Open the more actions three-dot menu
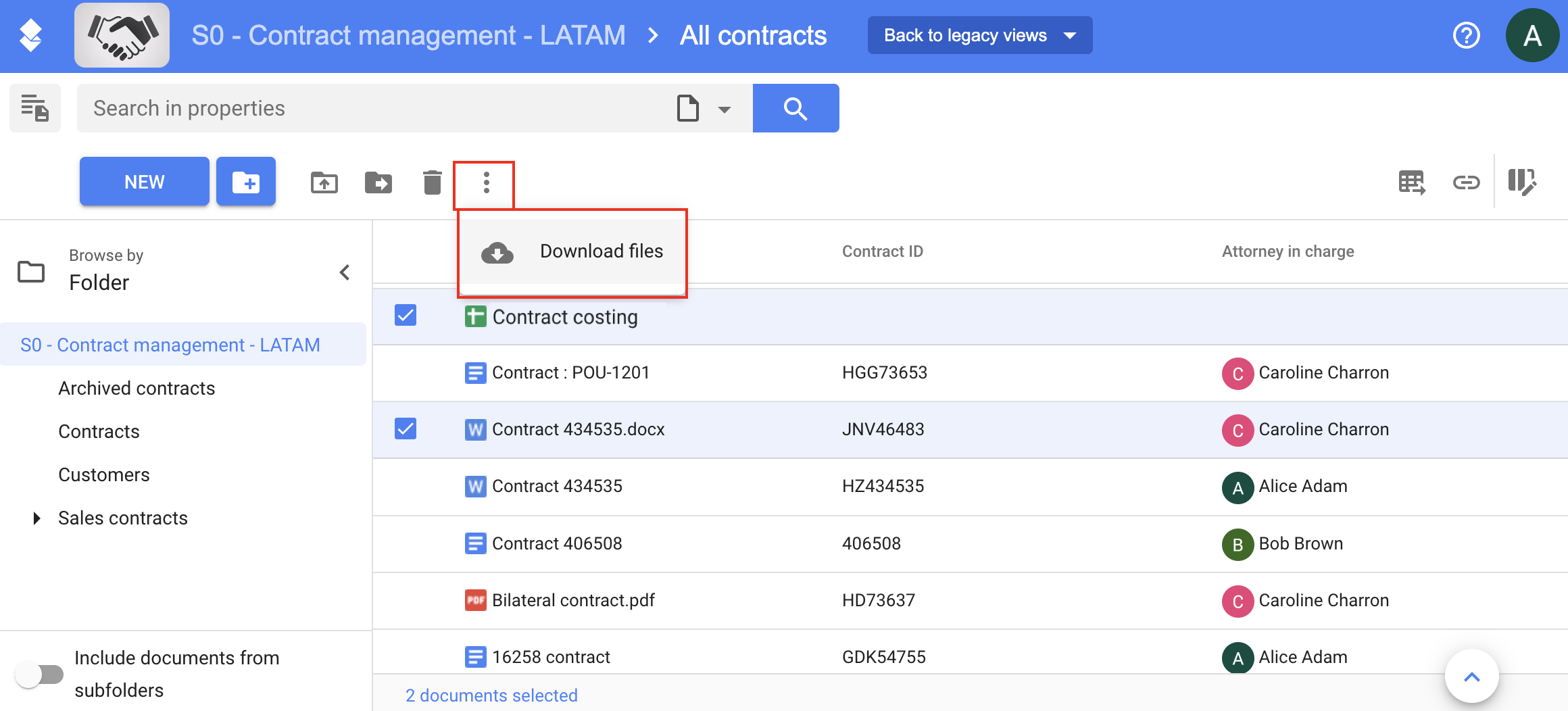The height and width of the screenshot is (711, 1568). pyautogui.click(x=486, y=182)
